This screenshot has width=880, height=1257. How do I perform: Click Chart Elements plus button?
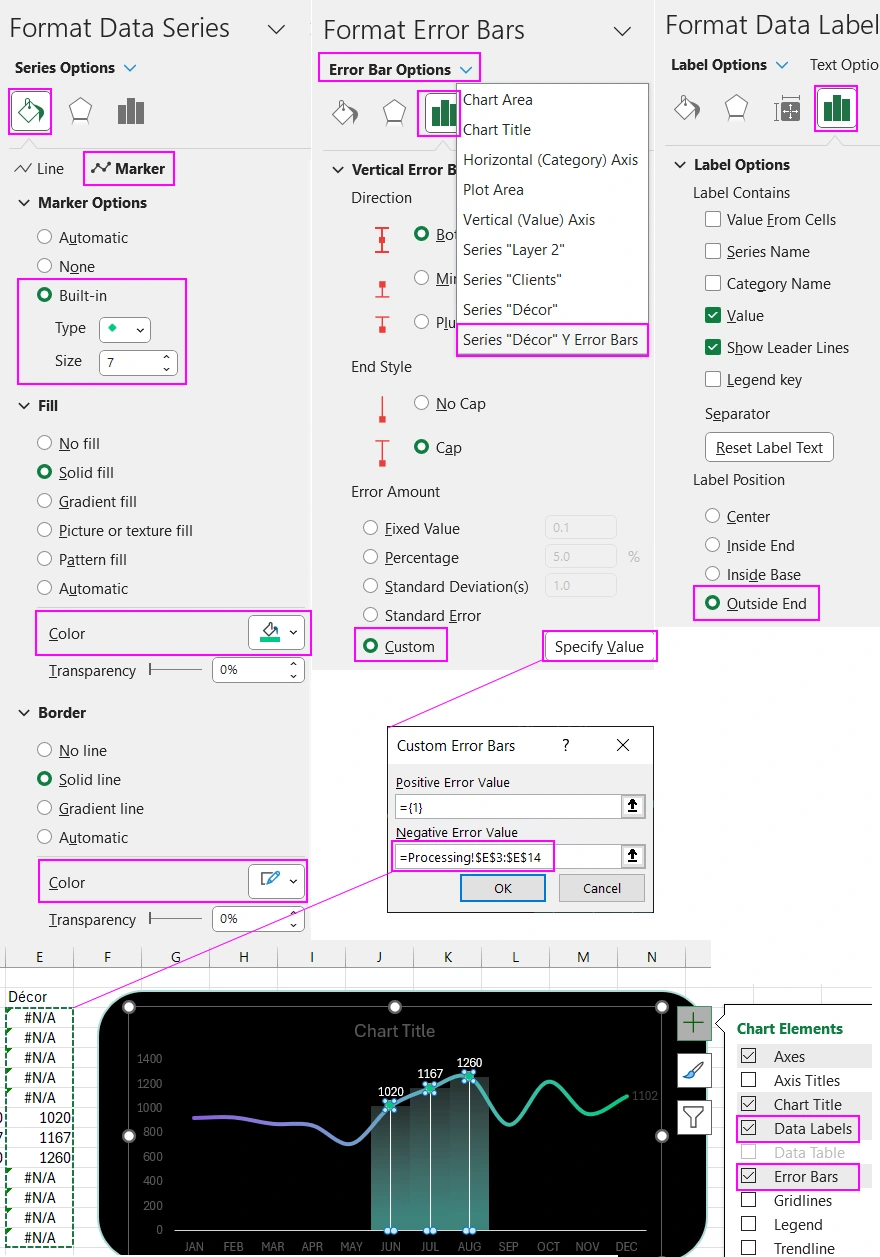coord(694,1023)
